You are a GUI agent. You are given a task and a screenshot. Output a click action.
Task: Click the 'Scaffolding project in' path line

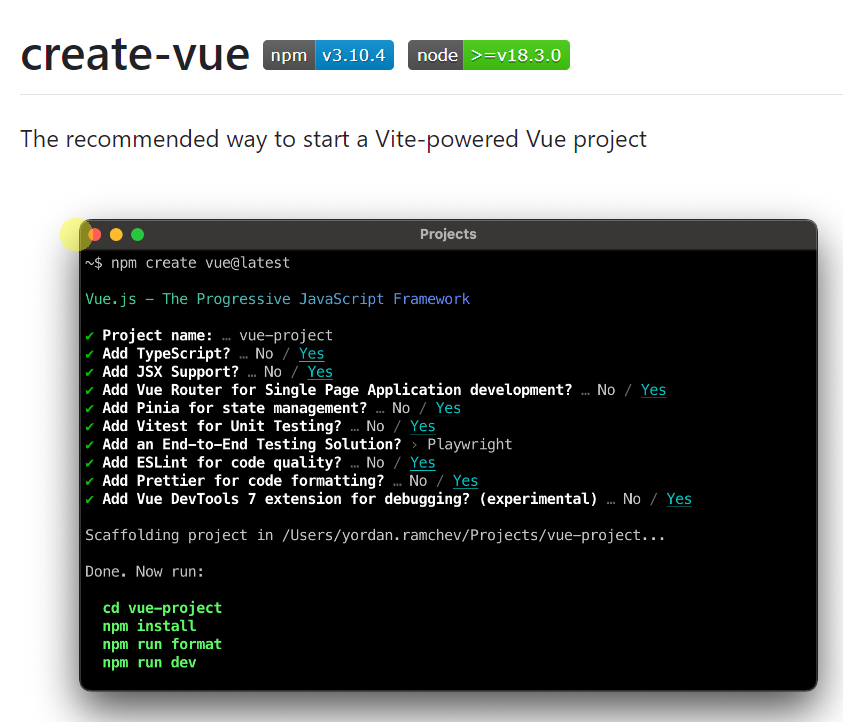[x=375, y=535]
